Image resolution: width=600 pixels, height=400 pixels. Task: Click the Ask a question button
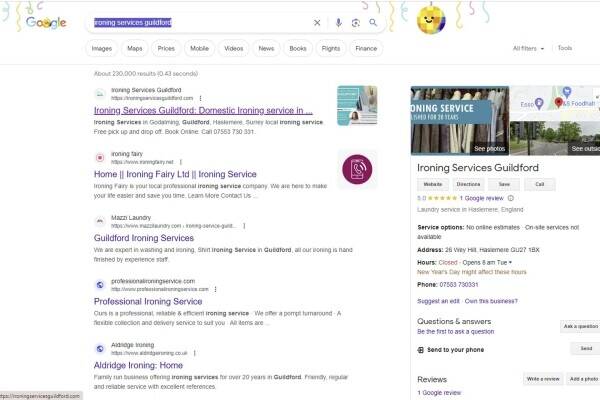580,327
